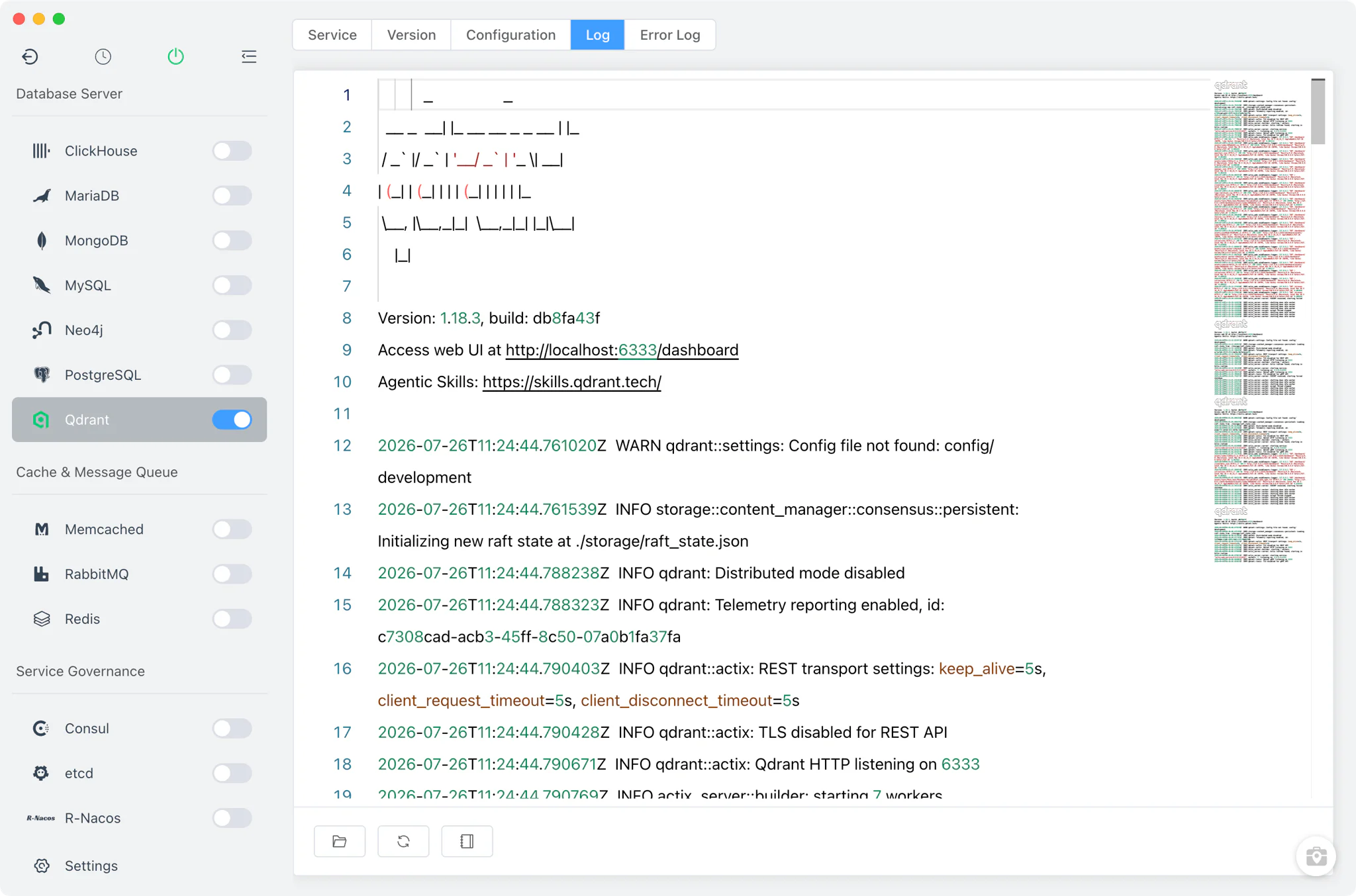
Task: Open the Error Log tab
Action: [x=670, y=35]
